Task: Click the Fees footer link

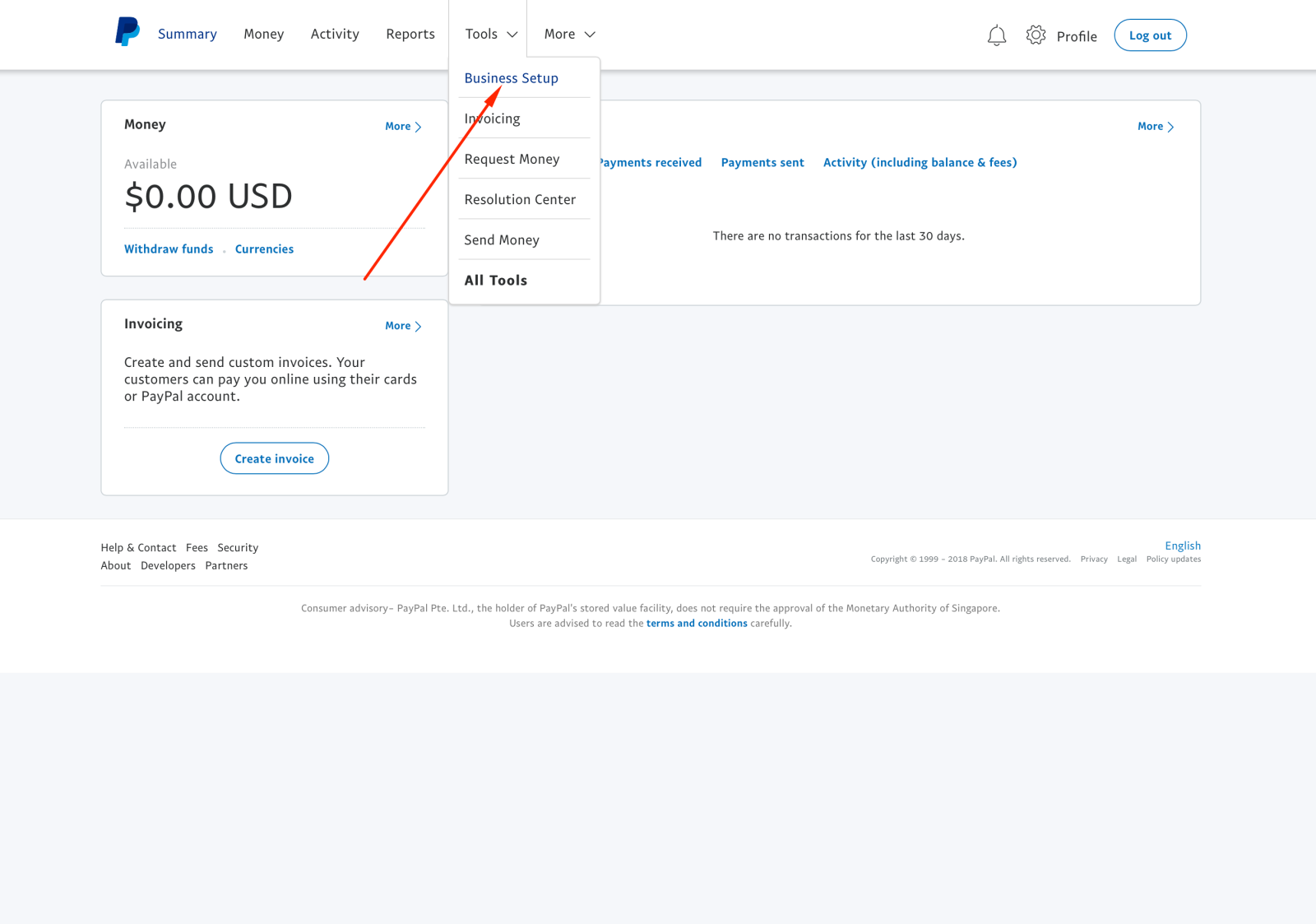Action: click(x=197, y=547)
